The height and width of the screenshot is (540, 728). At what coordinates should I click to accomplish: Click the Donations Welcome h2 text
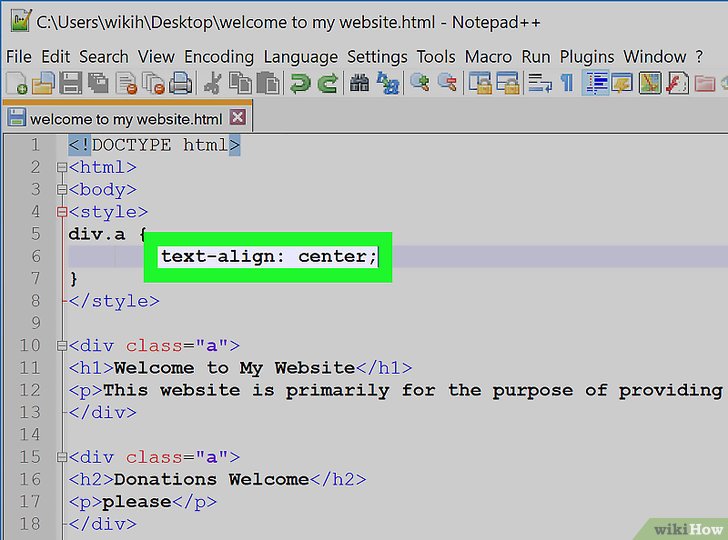(211, 479)
